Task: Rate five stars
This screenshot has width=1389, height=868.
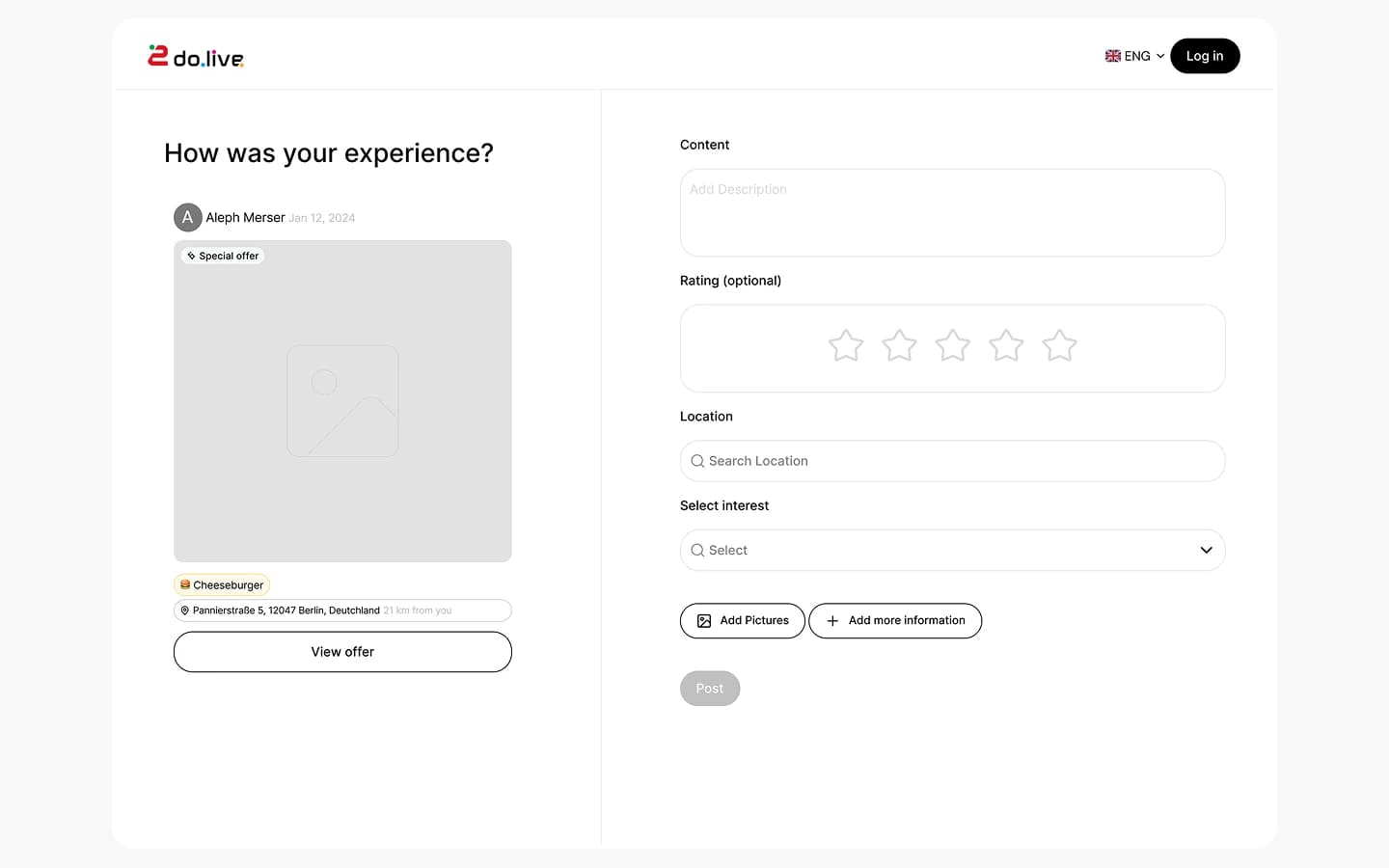Action: pos(1059,345)
